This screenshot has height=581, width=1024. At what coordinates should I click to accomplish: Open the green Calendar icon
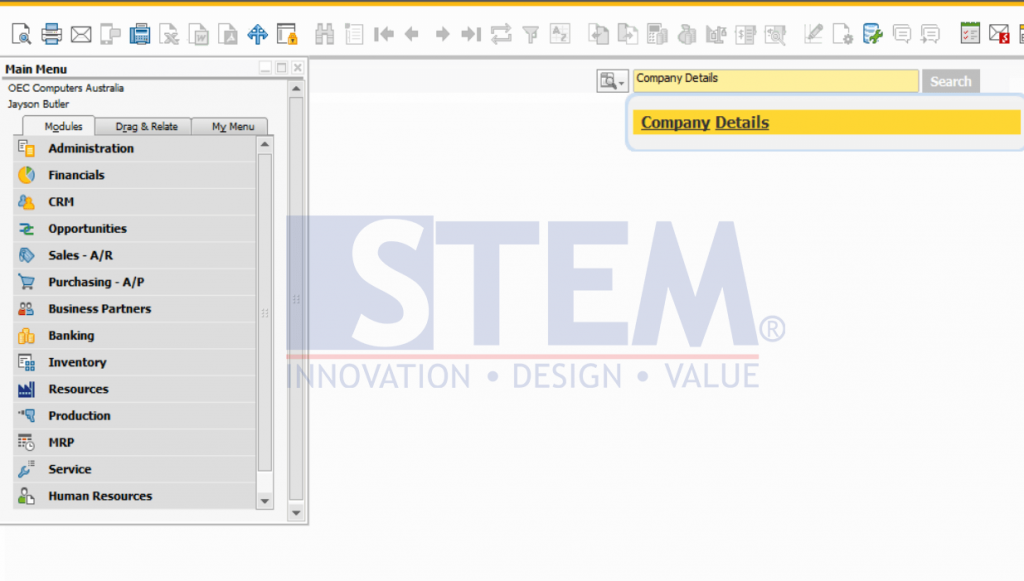coord(969,34)
